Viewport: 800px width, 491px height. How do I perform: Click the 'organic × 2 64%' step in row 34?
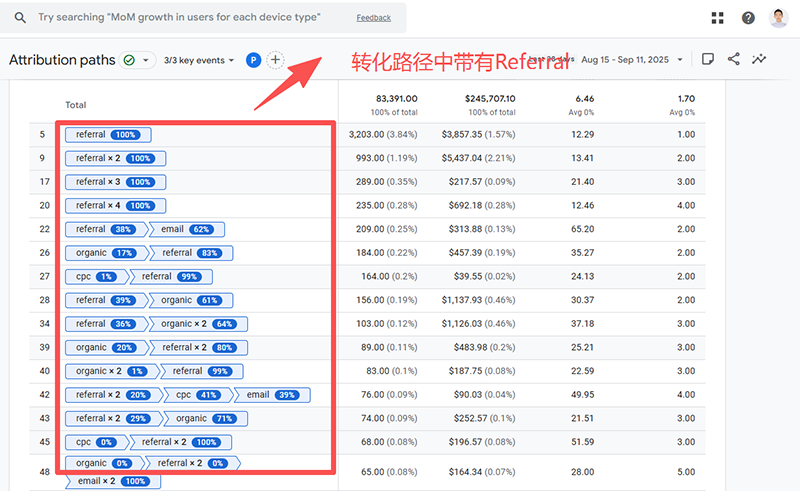(197, 324)
